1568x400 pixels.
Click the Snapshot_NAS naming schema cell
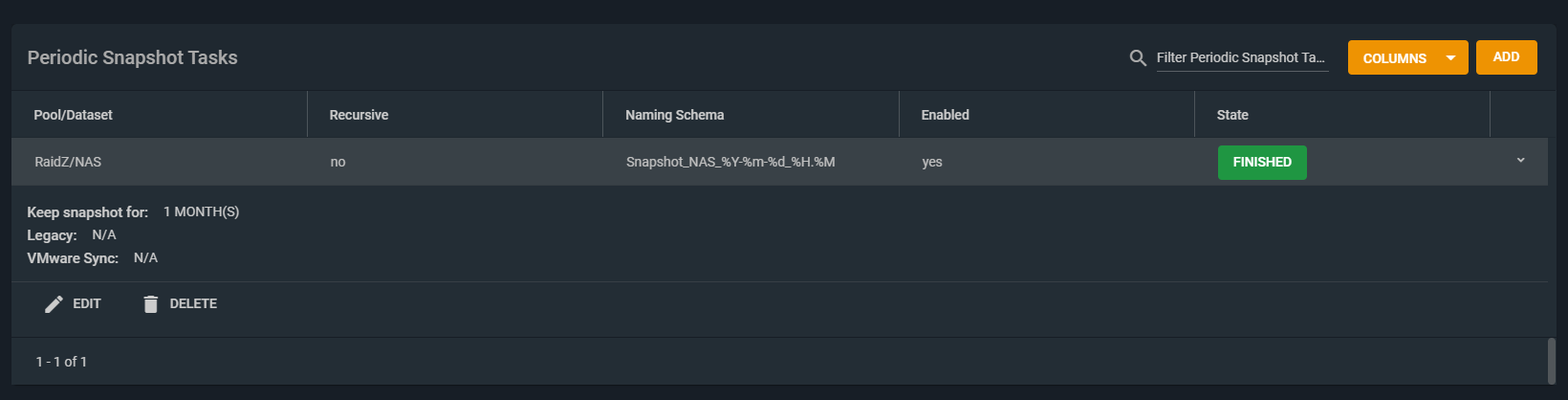coord(730,162)
